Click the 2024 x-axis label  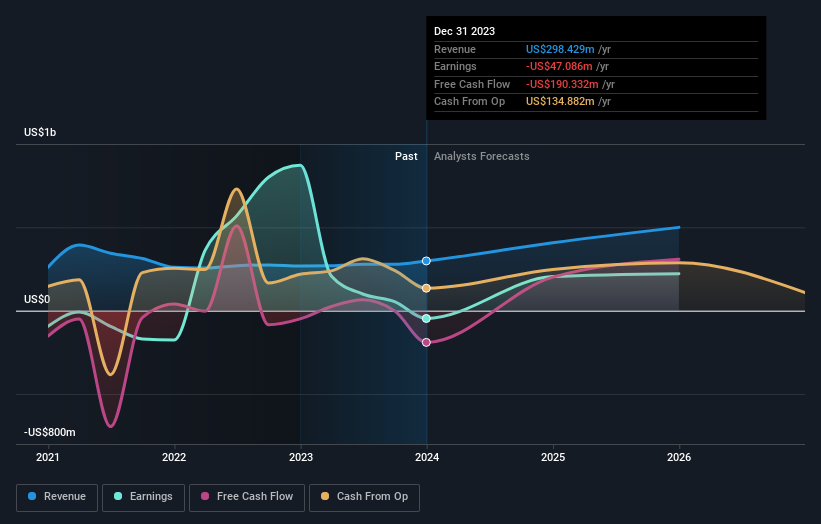[x=427, y=457]
